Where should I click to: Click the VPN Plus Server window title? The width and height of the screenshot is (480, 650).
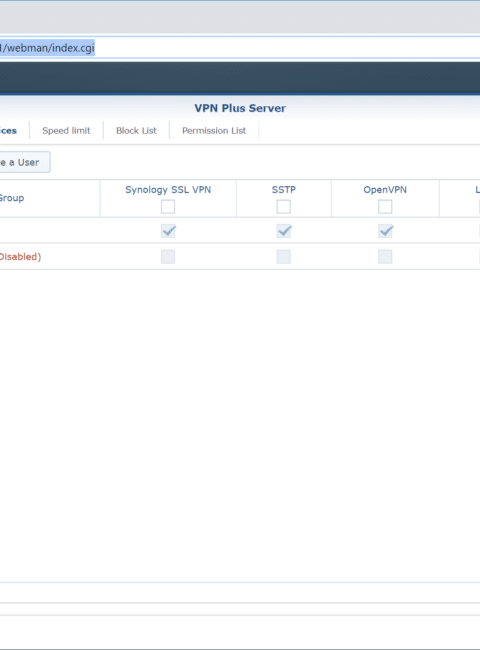point(240,108)
